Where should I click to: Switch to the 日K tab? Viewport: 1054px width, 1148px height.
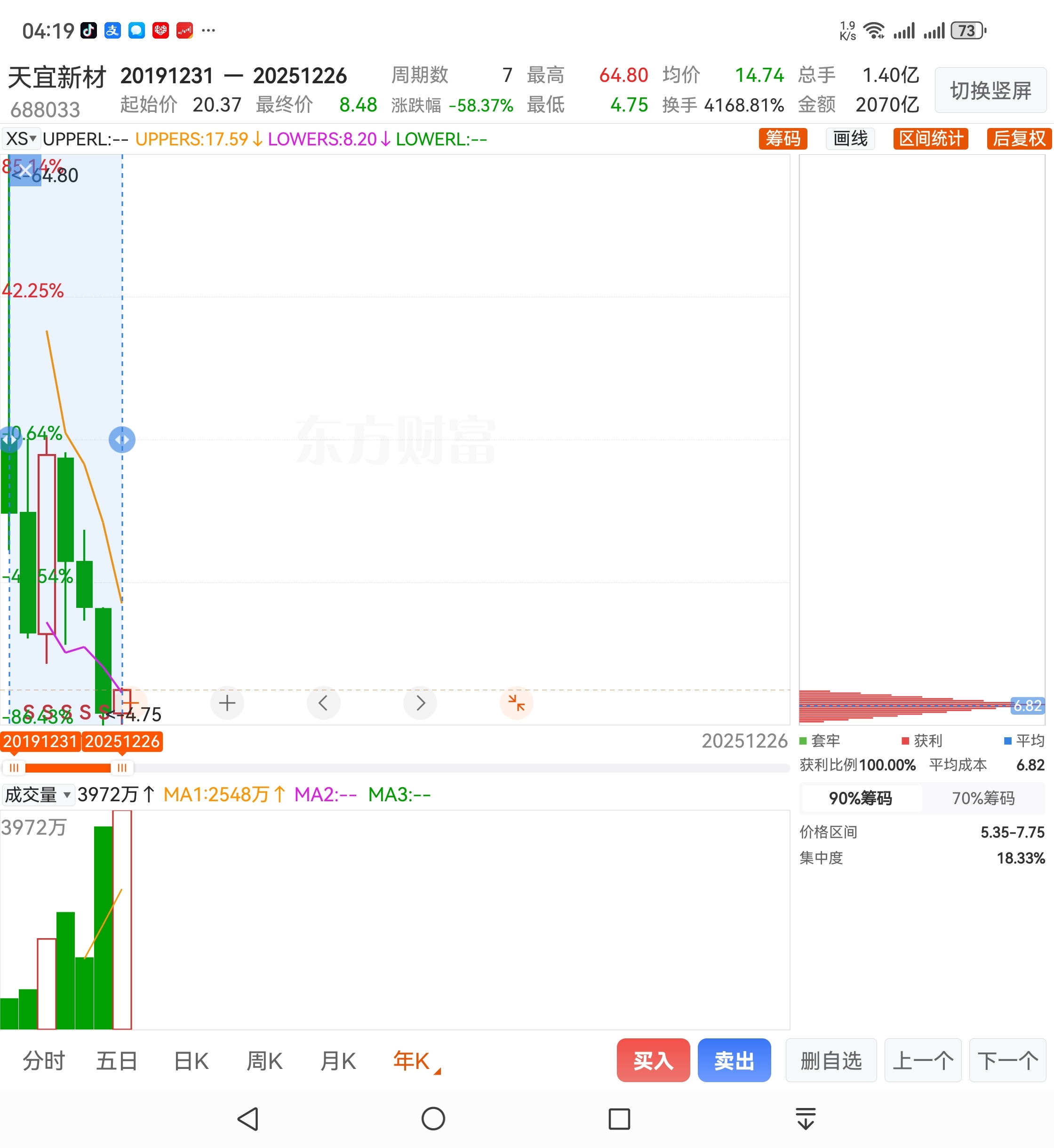click(x=191, y=1061)
